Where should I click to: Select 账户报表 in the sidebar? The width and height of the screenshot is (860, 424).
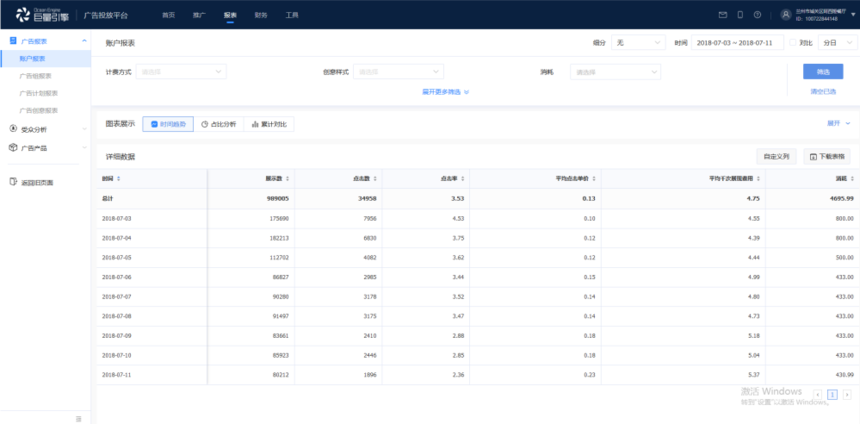45,59
